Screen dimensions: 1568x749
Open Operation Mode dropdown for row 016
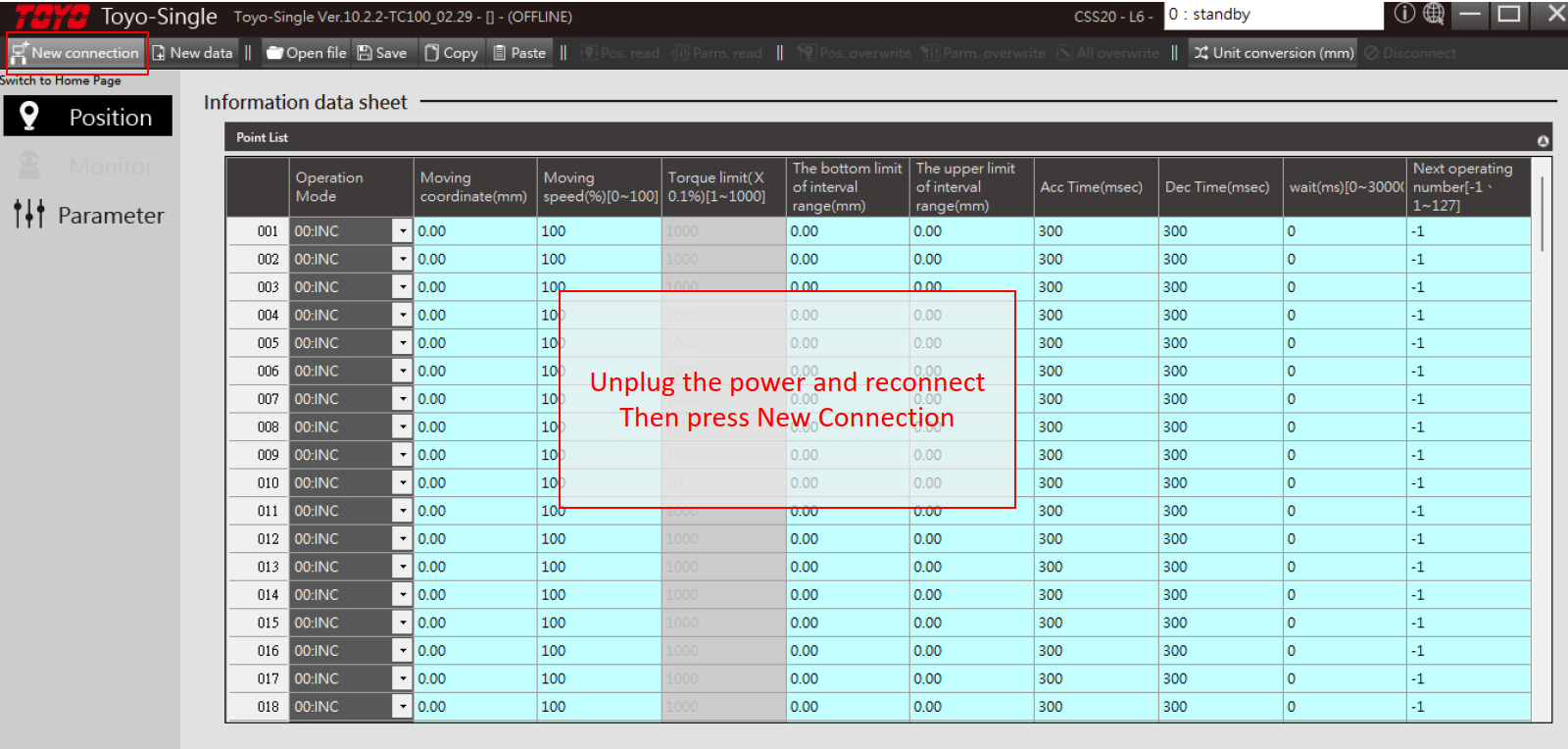point(402,651)
